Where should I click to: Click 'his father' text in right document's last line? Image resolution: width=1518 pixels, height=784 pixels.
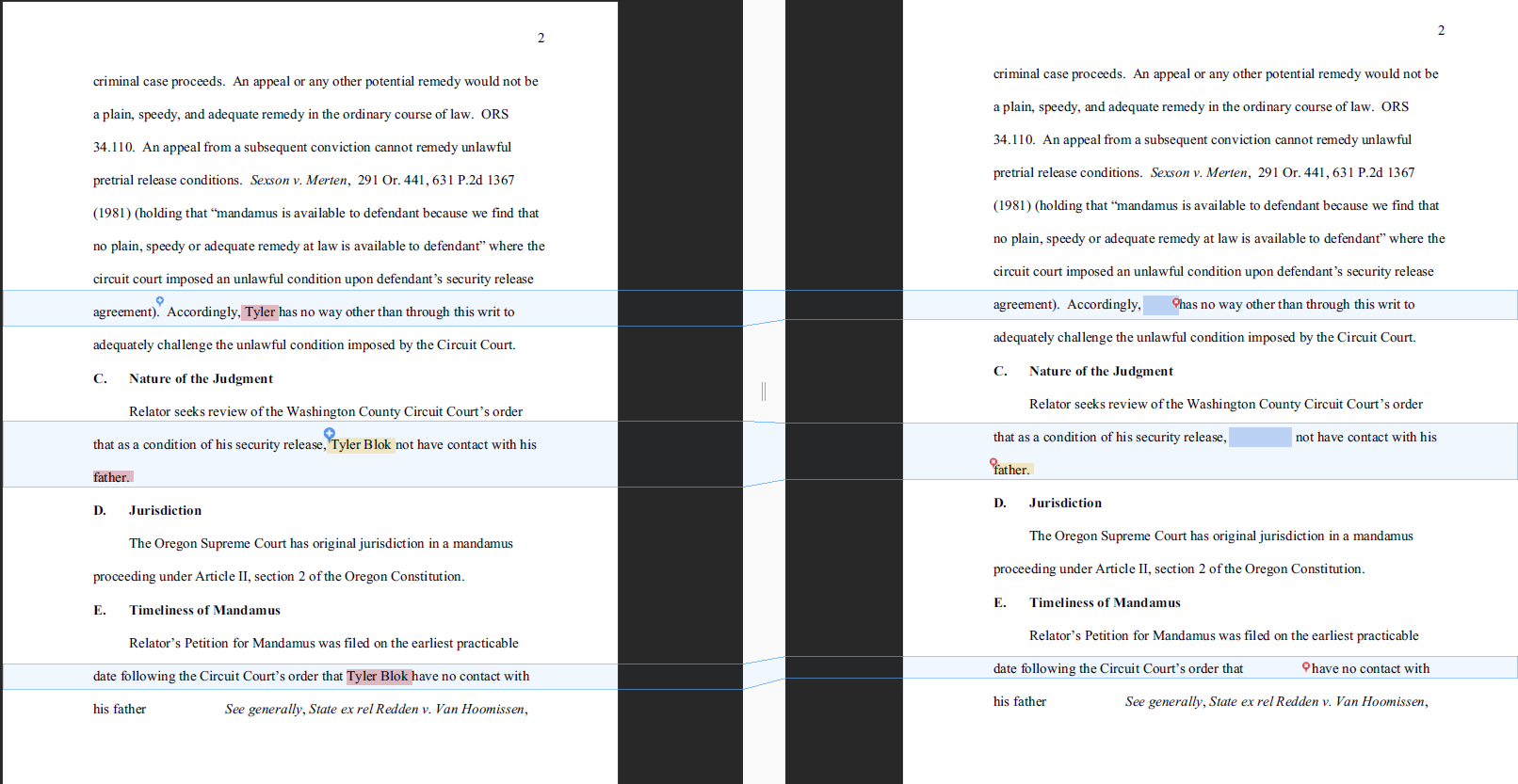click(1020, 701)
